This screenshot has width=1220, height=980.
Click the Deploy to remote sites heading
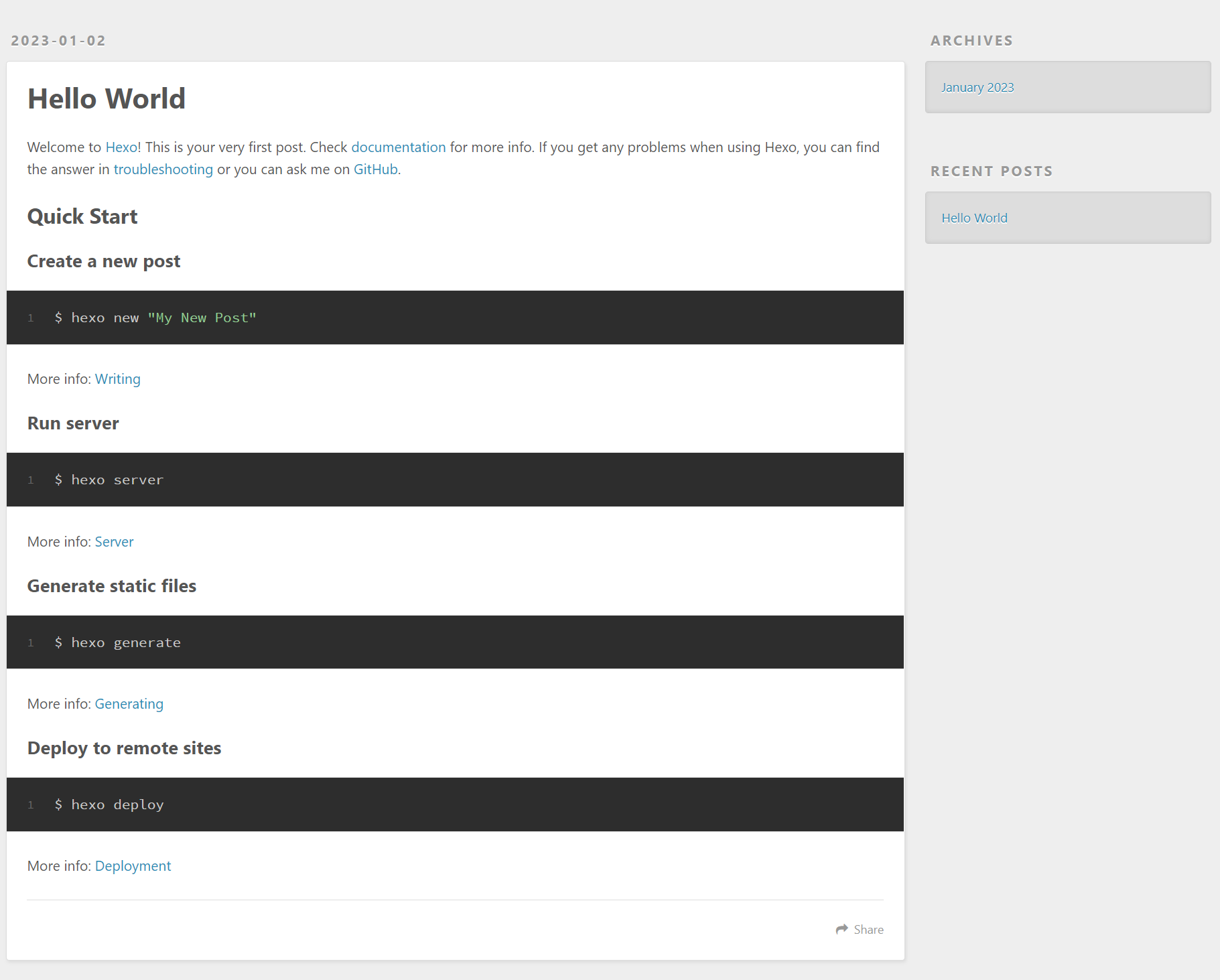pos(124,748)
